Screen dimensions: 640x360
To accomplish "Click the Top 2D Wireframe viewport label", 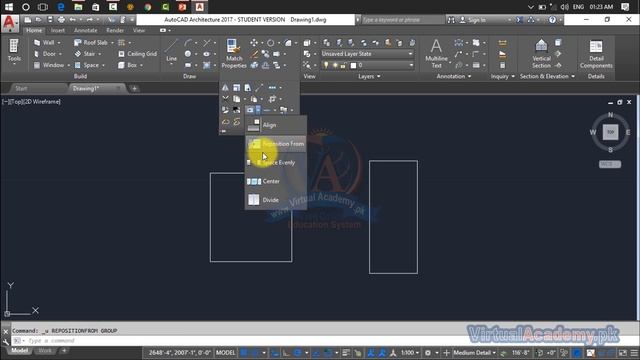I will (x=31, y=102).
